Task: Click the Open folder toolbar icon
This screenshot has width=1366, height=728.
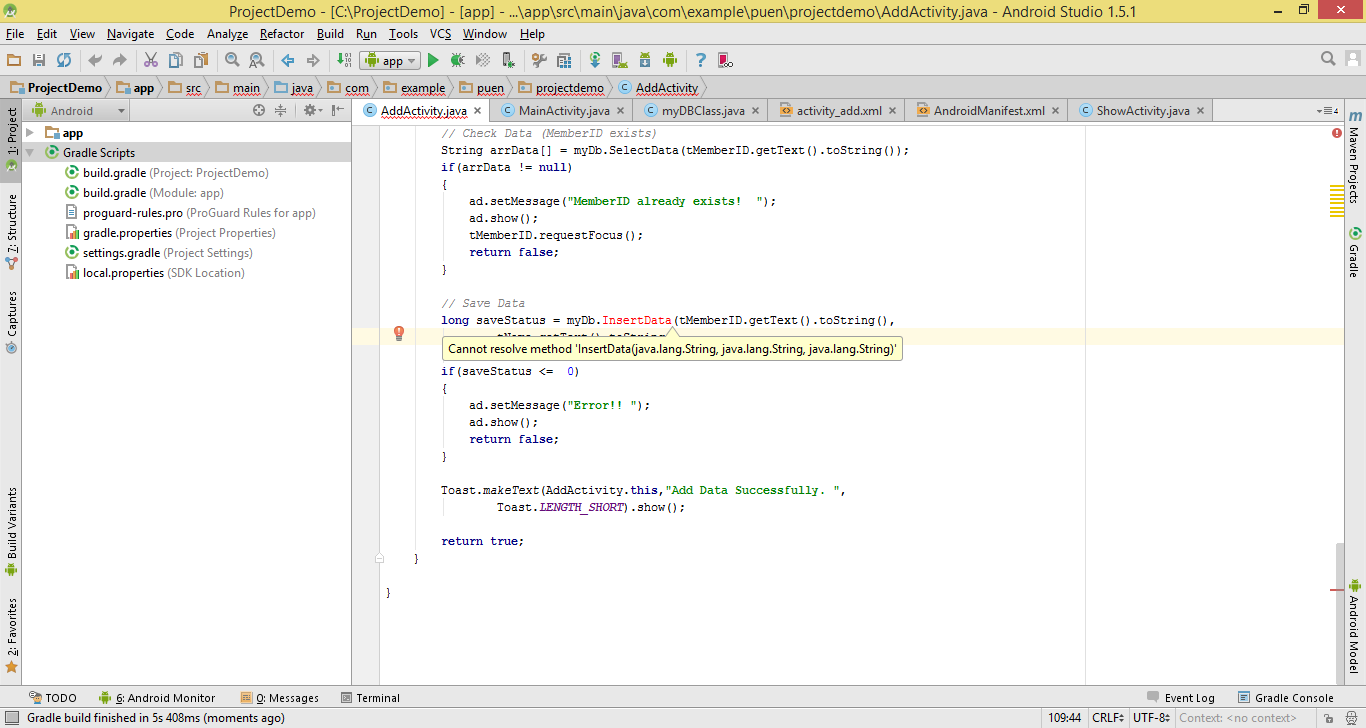Action: 14,60
